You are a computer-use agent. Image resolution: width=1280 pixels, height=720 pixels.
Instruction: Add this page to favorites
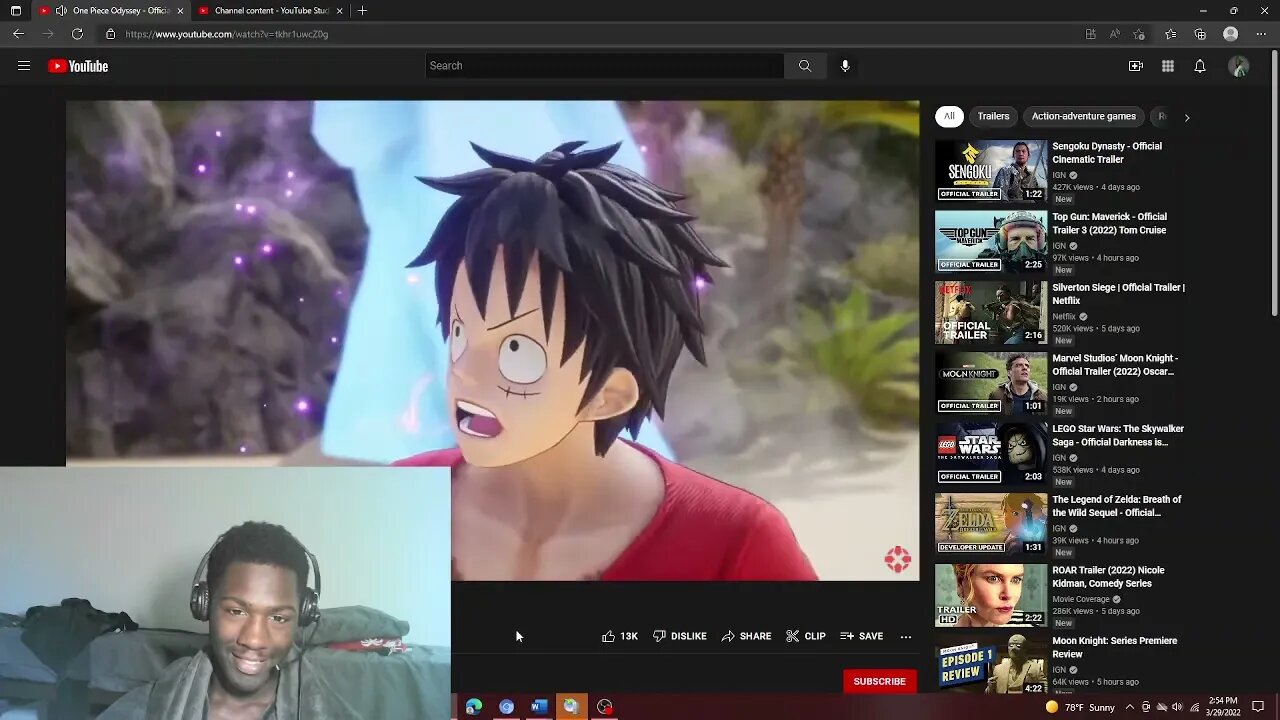point(1139,34)
